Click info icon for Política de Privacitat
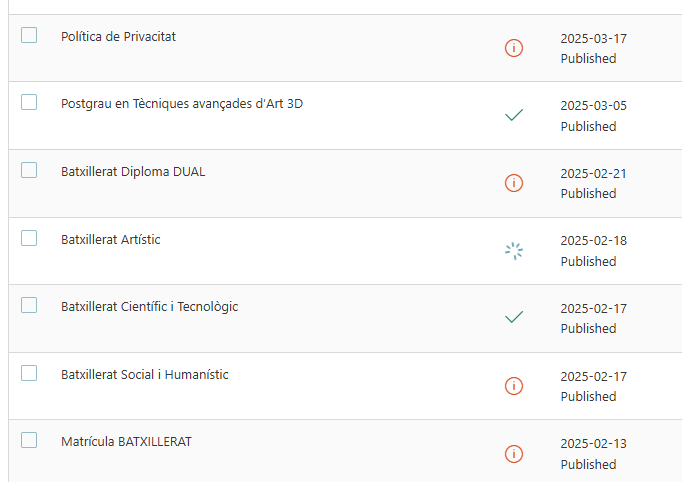 [514, 48]
